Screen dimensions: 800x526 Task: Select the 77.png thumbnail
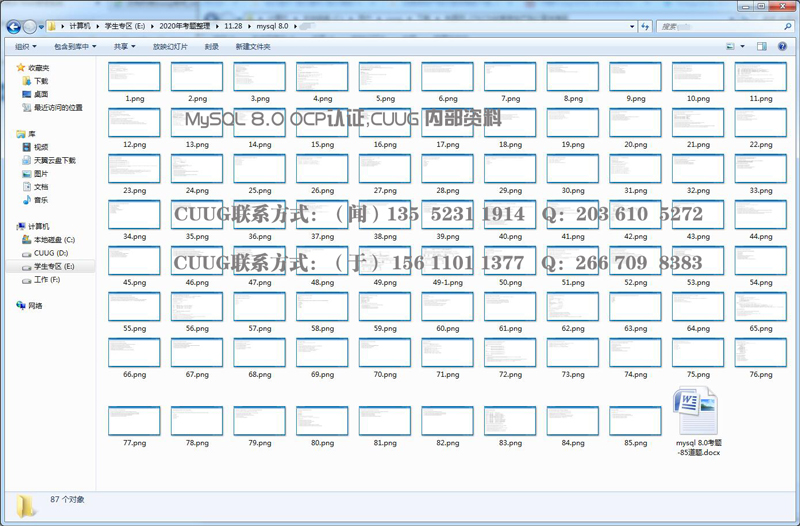click(x=134, y=421)
